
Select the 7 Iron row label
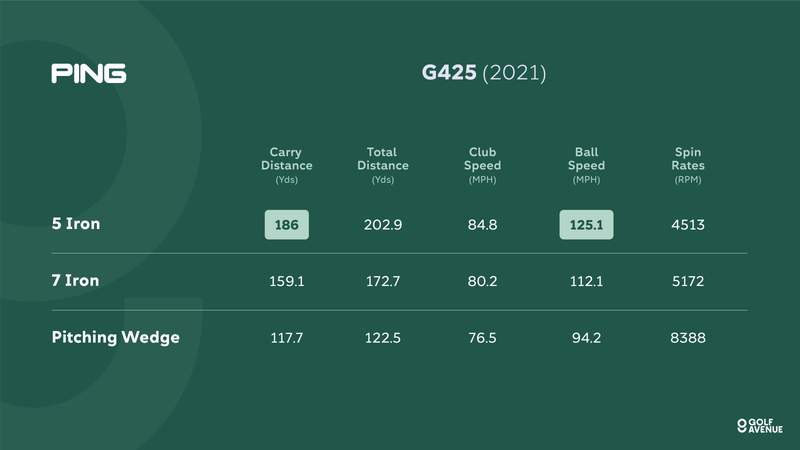pyautogui.click(x=76, y=281)
